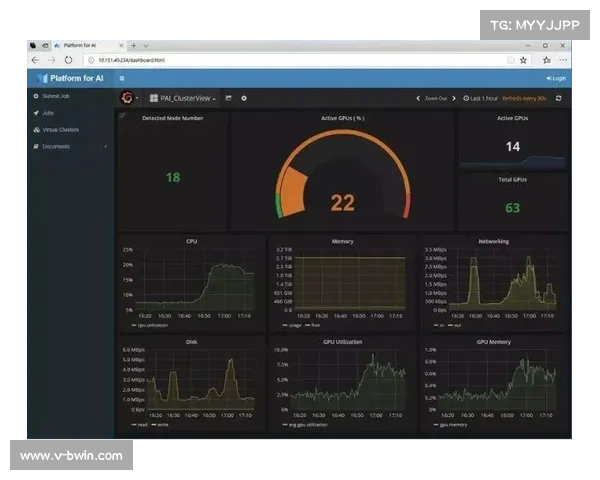This screenshot has width=600, height=480.
Task: Toggle the sidebar hamburger menu
Action: point(122,78)
